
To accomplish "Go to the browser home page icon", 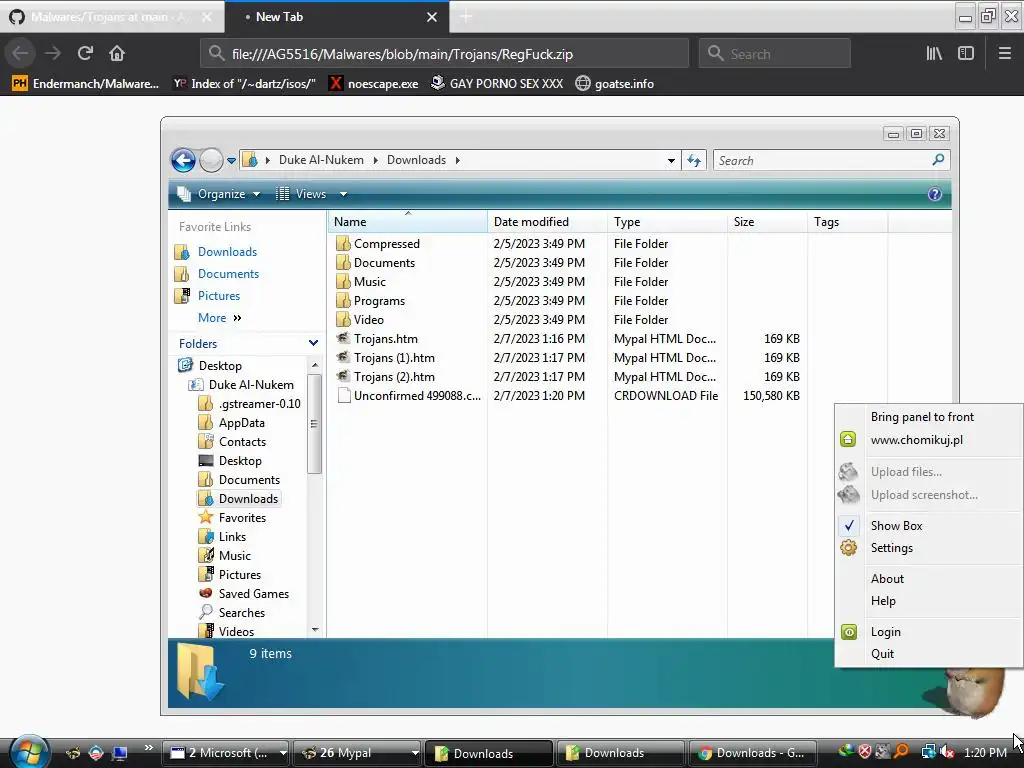I will tap(116, 54).
